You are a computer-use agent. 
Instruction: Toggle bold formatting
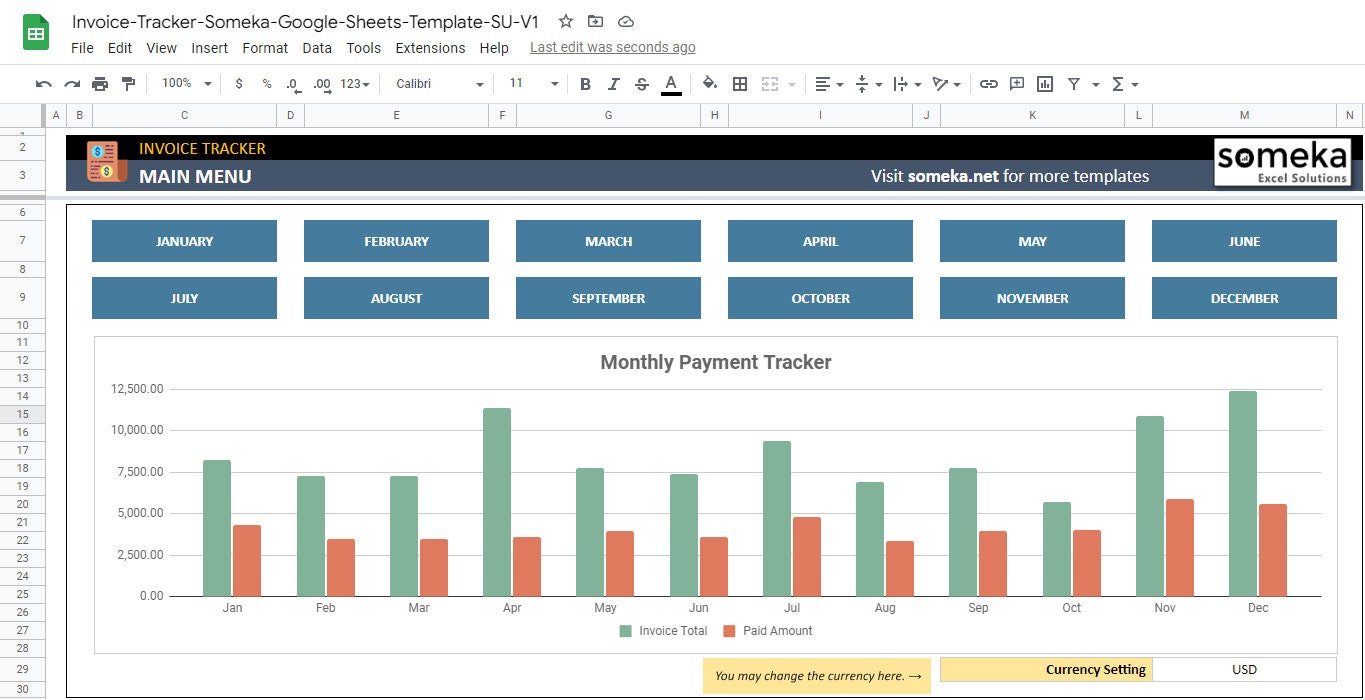point(586,84)
